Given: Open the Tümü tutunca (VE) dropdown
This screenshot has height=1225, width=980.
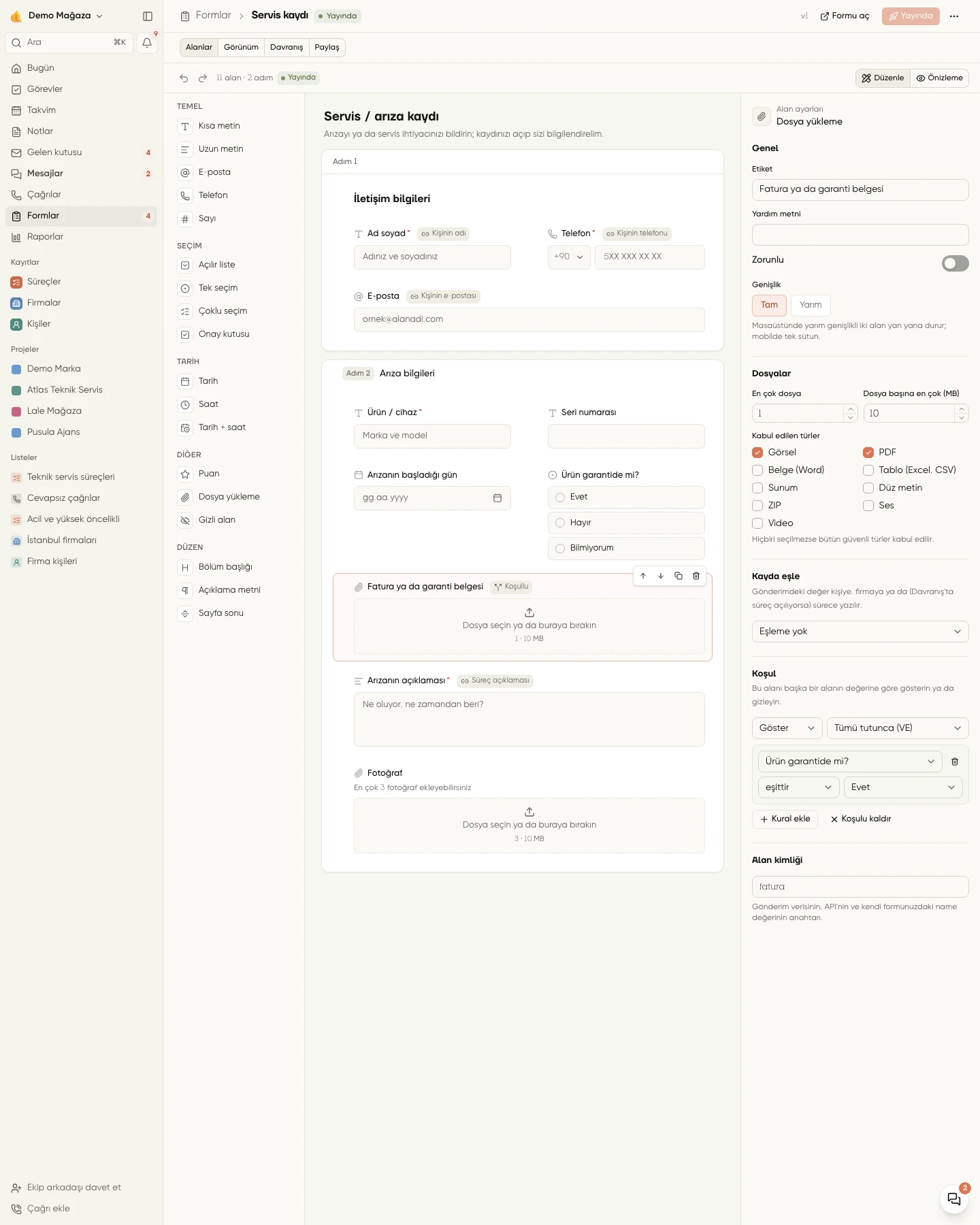Looking at the screenshot, I should tap(898, 728).
